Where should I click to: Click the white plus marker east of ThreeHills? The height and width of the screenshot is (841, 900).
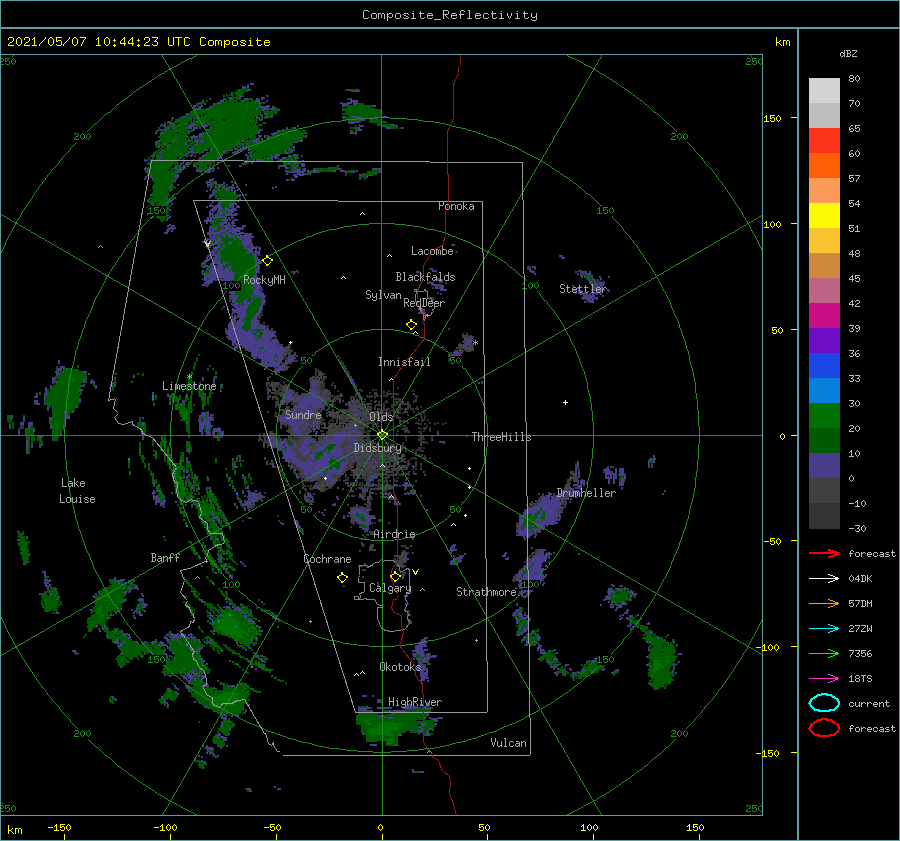[565, 402]
